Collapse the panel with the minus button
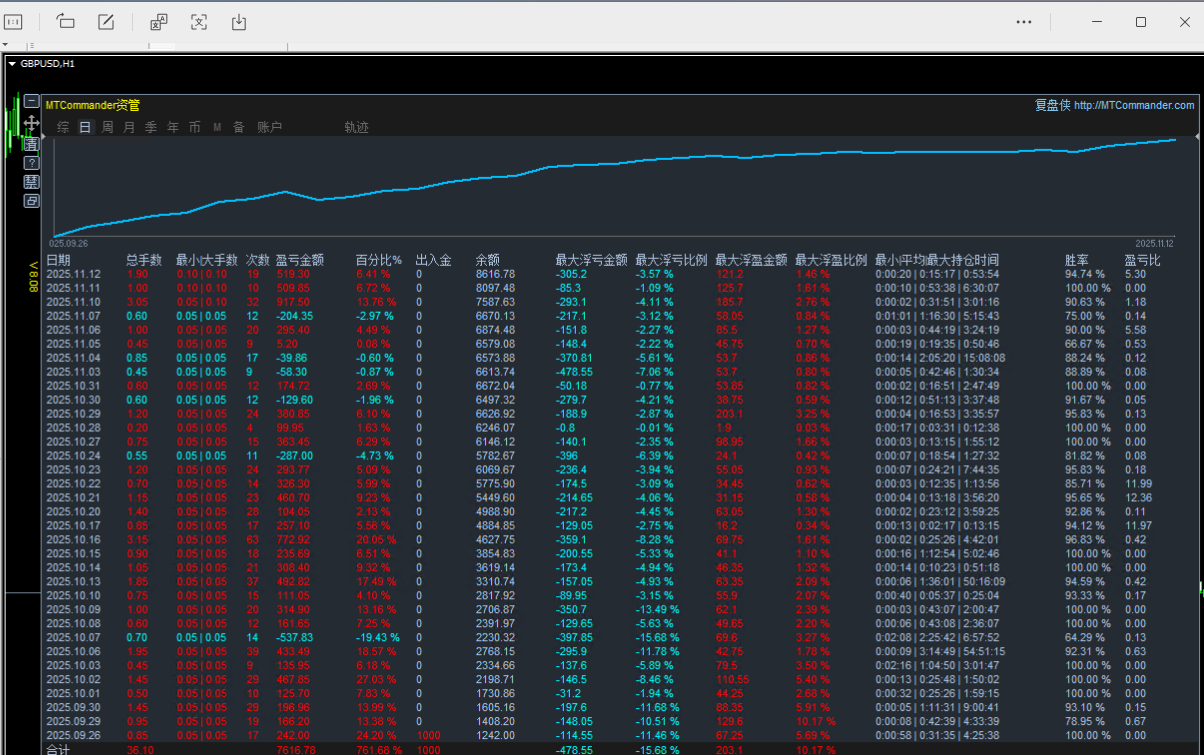The width and height of the screenshot is (1204, 755). (31, 101)
